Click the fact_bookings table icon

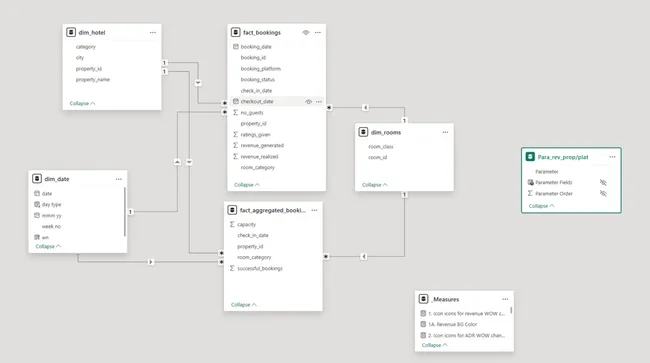tap(235, 32)
